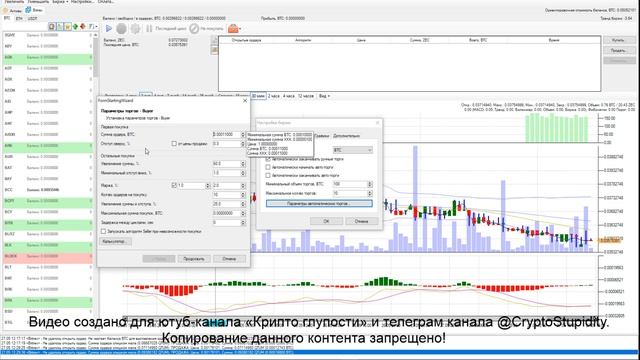Open the gear icon in main toolbar
The height and width of the screenshot is (360, 640).
click(135, 29)
